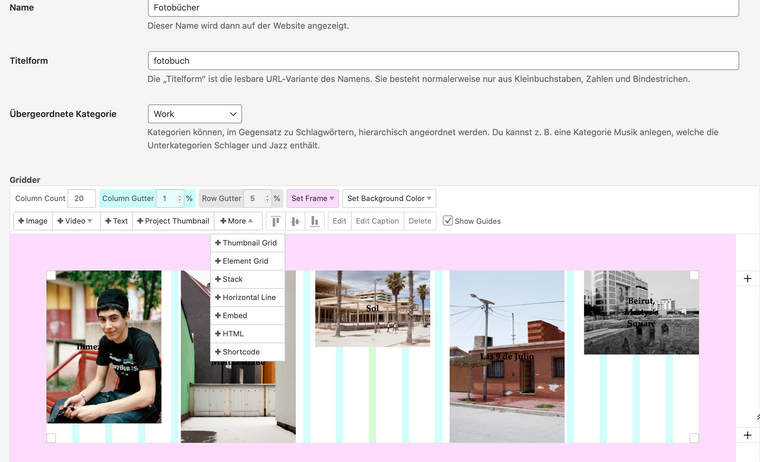Click the align top icon
The width and height of the screenshot is (760, 462).
pyautogui.click(x=276, y=221)
